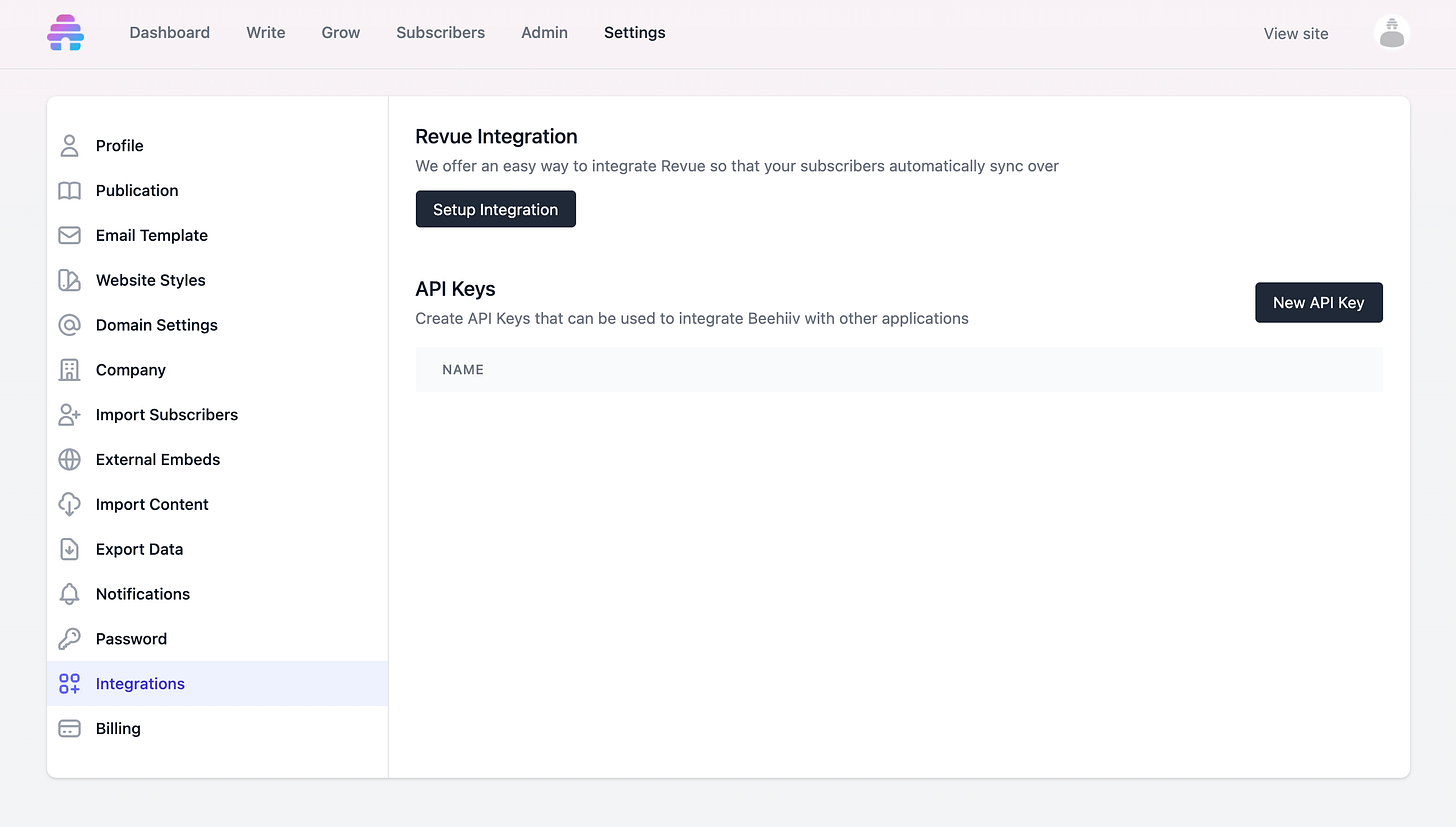Click the Import Subscribers user-plus icon
This screenshot has width=1456, height=827.
pyautogui.click(x=69, y=415)
